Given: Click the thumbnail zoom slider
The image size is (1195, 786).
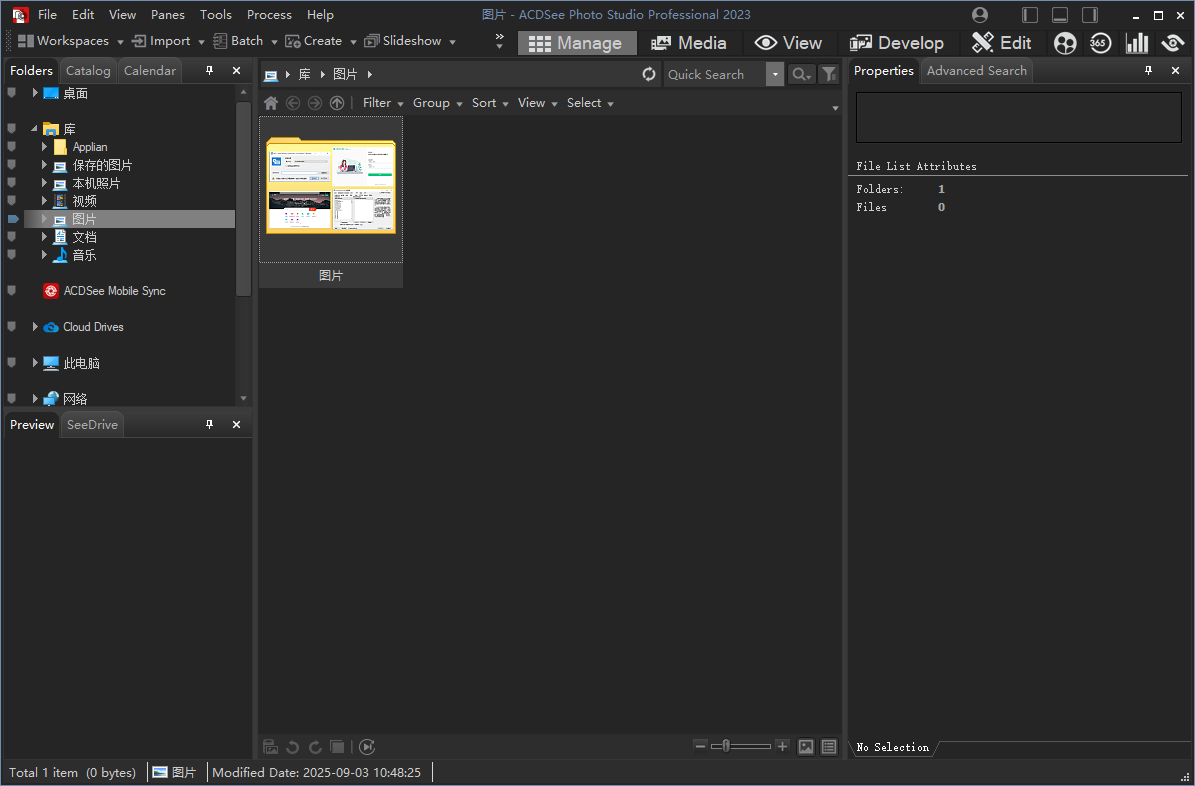Looking at the screenshot, I should coord(740,746).
